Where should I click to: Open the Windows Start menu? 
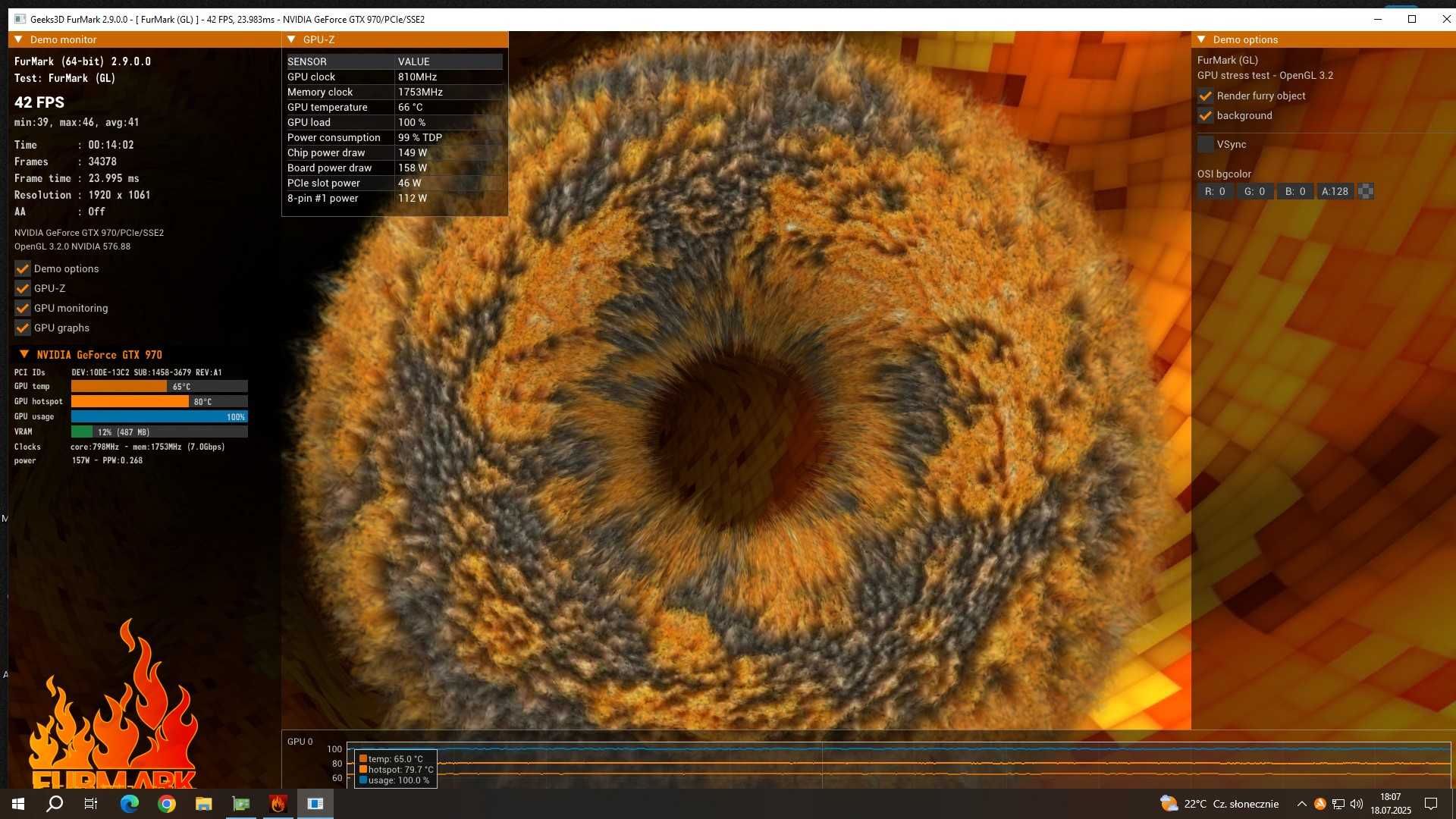click(x=18, y=804)
